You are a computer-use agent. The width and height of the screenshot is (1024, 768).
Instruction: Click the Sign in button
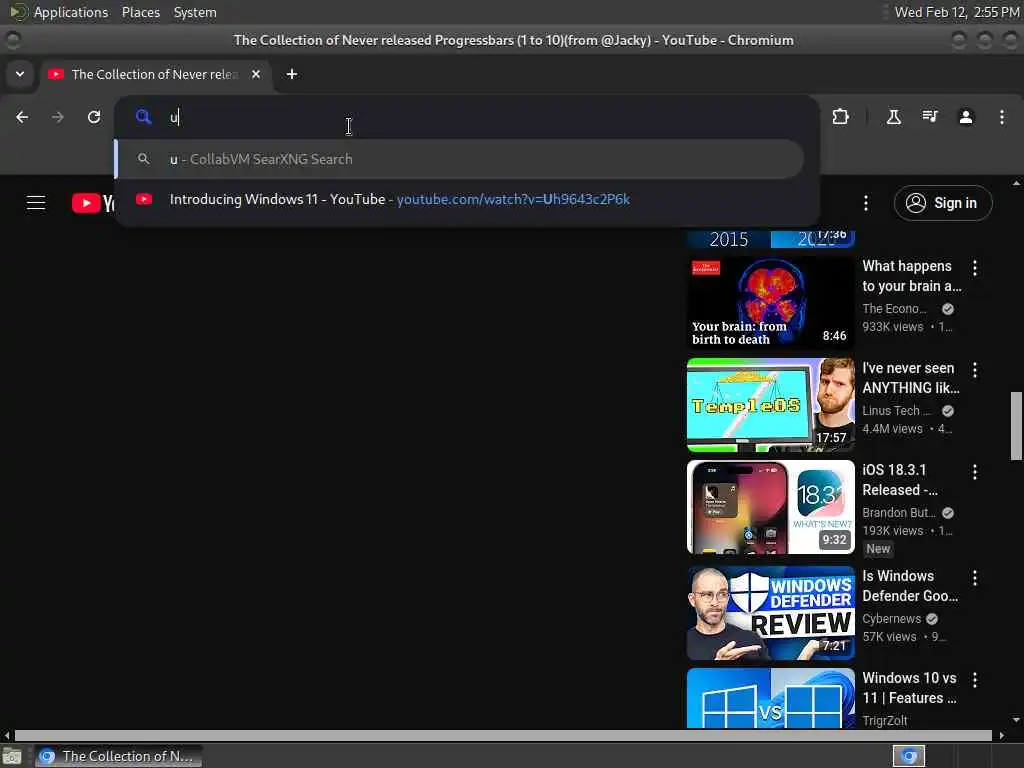(943, 203)
